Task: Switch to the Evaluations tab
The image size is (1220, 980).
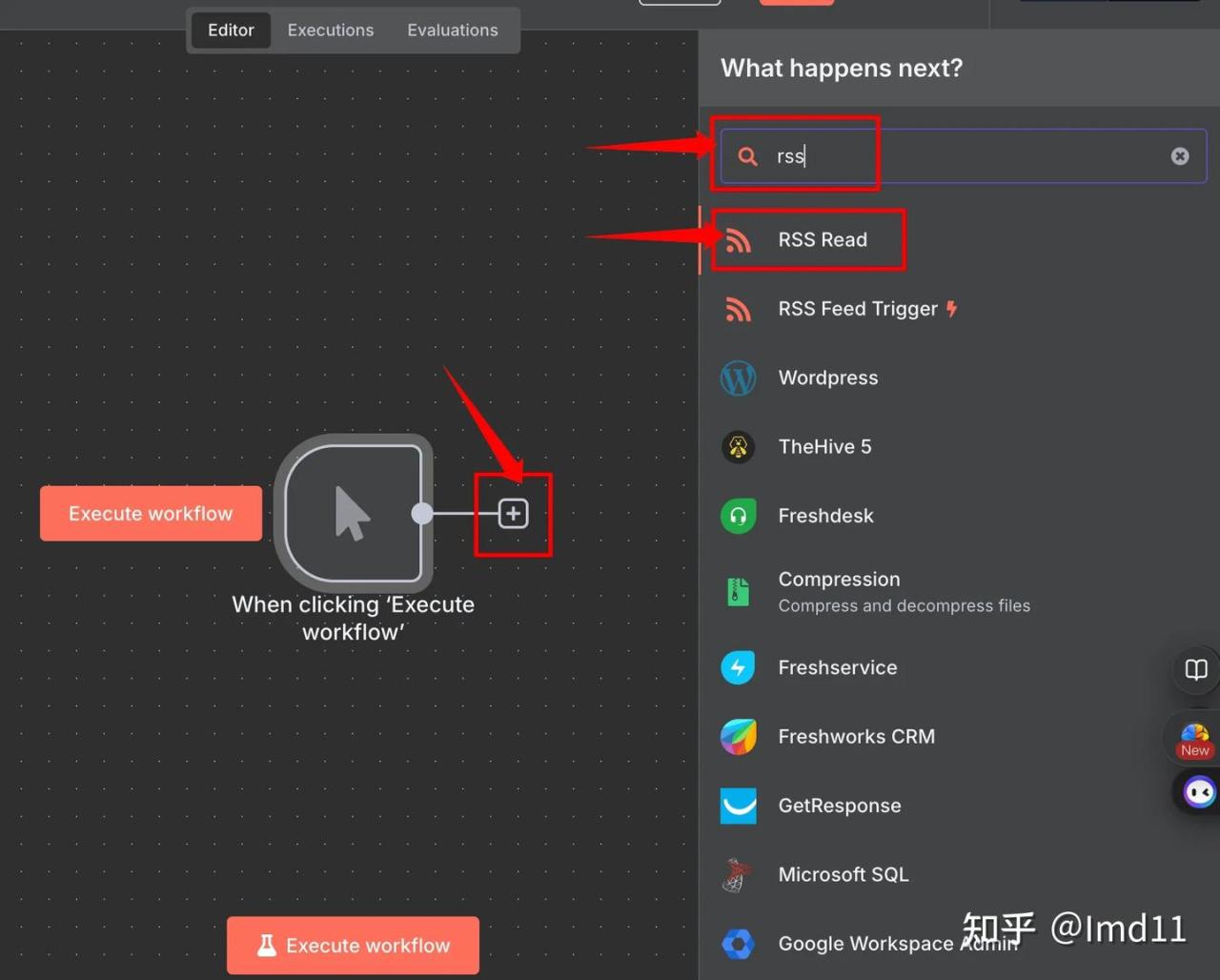Action: tap(452, 31)
